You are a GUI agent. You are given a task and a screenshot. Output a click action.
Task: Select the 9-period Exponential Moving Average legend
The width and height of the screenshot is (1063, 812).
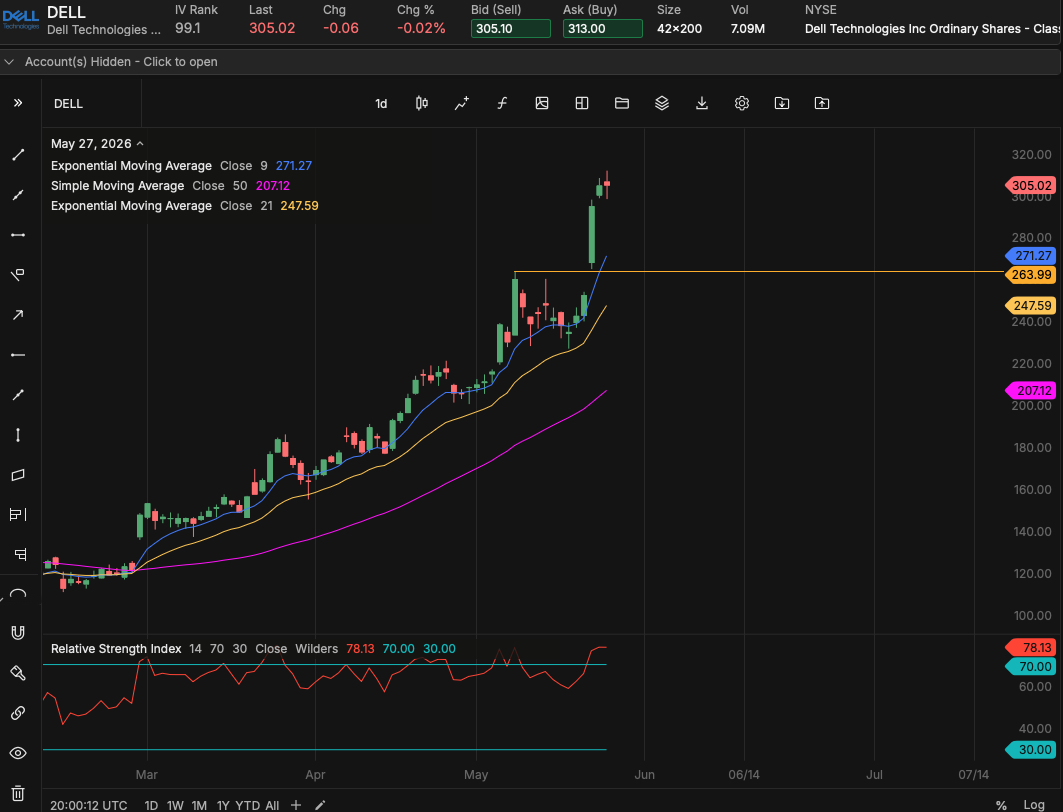181,165
